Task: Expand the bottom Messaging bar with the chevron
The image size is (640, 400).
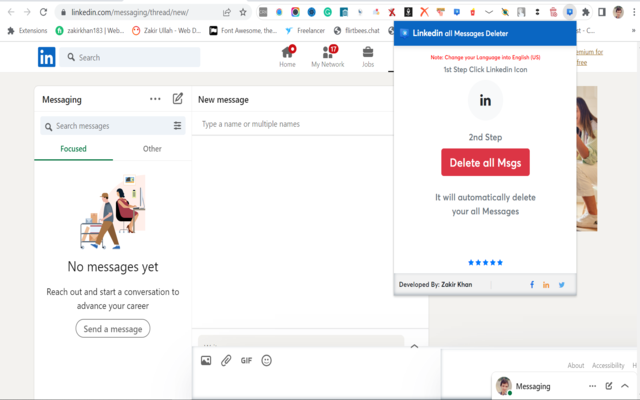Action: click(x=625, y=386)
